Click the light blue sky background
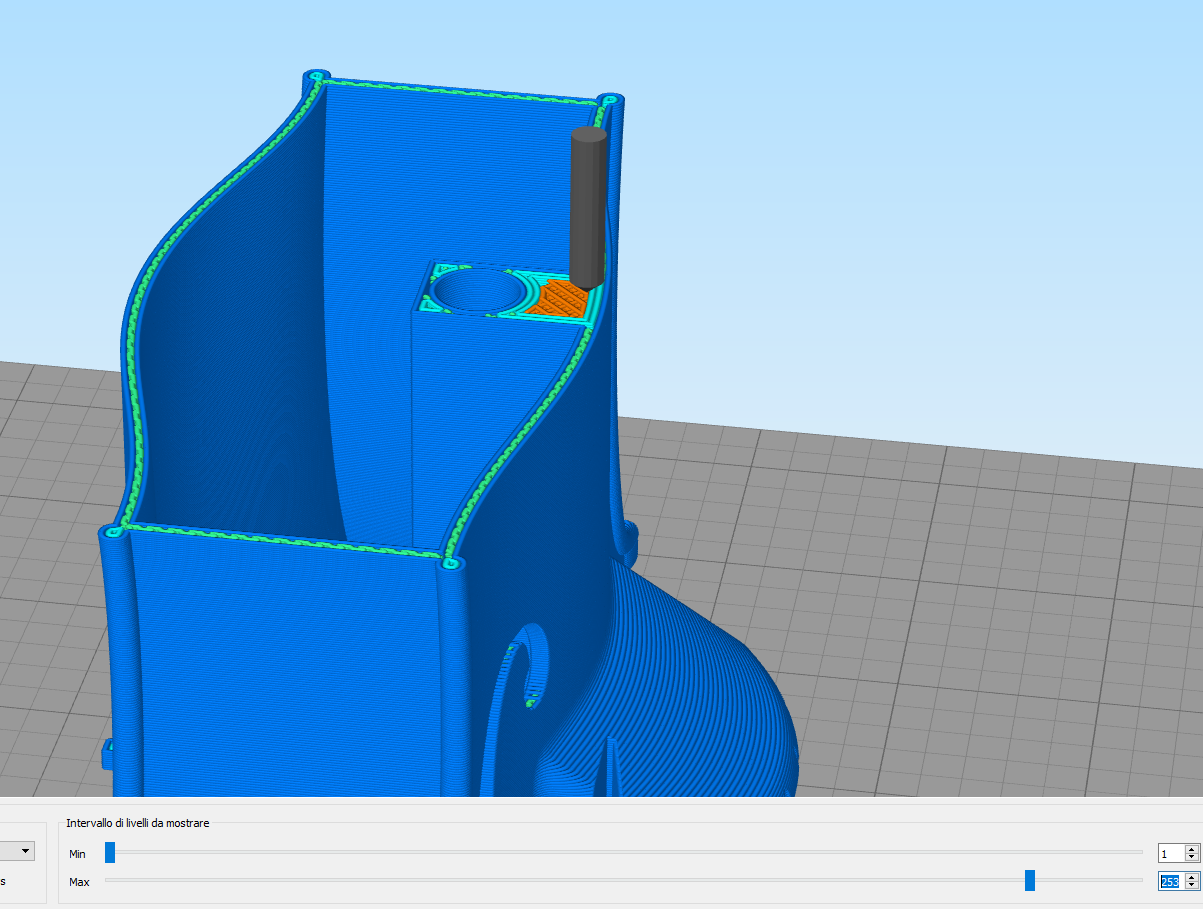Screen dimensions: 1203x909 click(x=900, y=150)
